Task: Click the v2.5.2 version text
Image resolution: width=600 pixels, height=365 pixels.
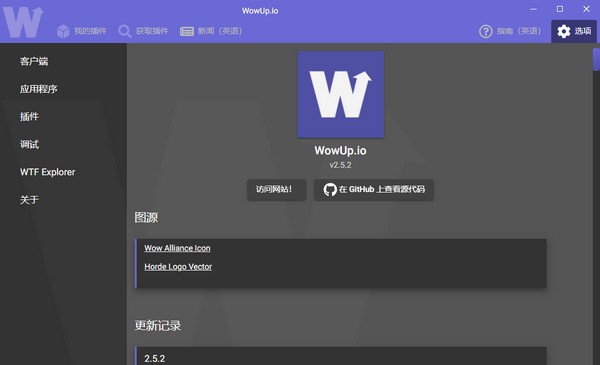Action: click(x=340, y=165)
